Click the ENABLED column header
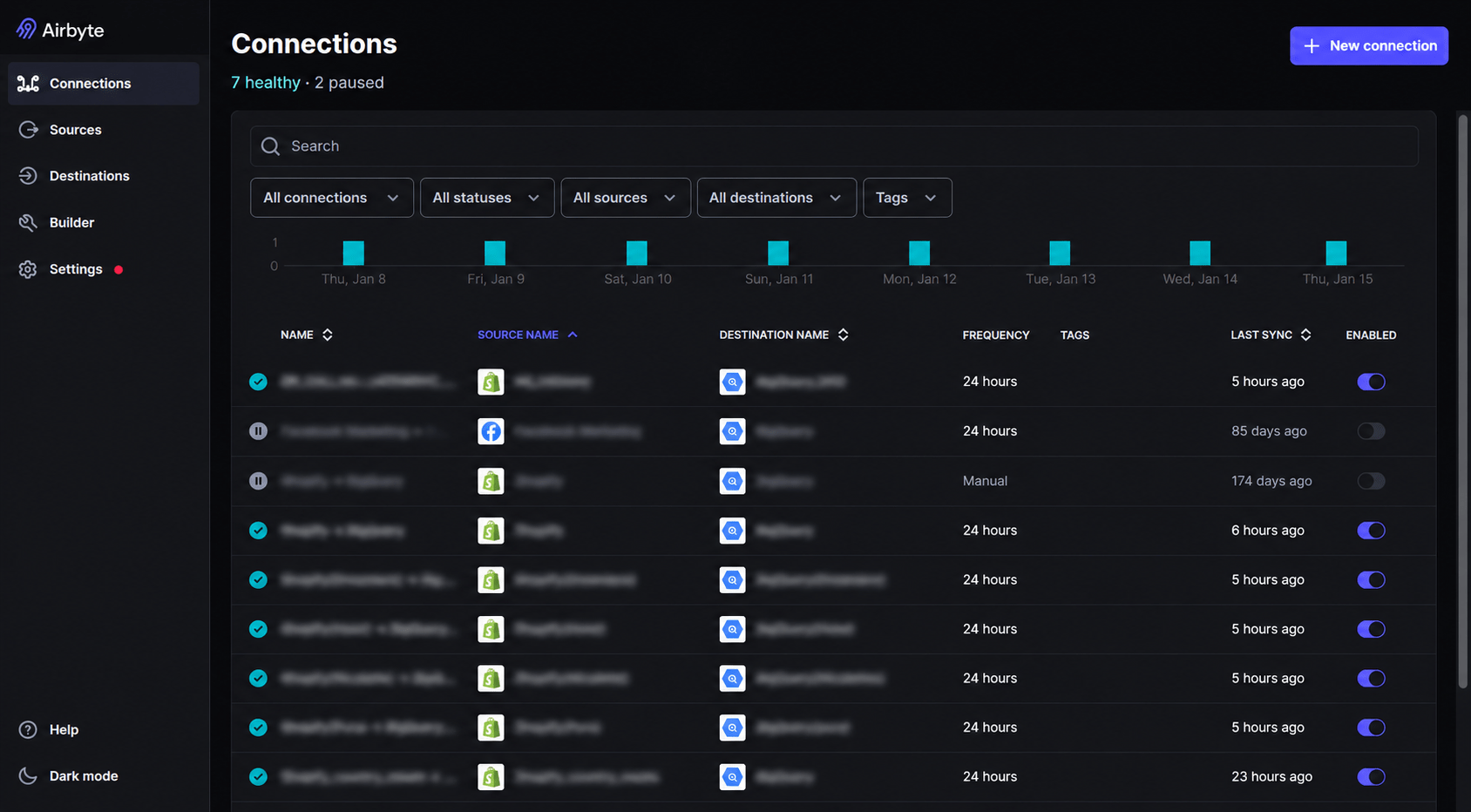 [x=1371, y=335]
